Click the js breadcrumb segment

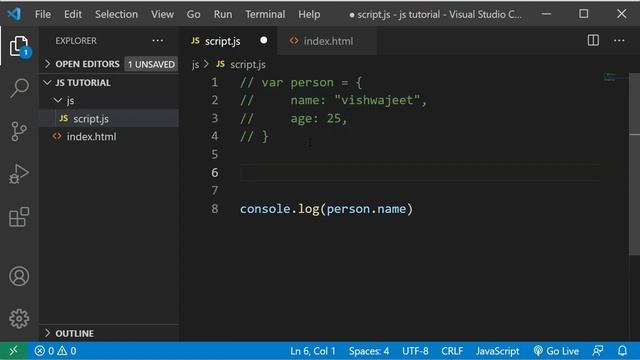click(196, 64)
